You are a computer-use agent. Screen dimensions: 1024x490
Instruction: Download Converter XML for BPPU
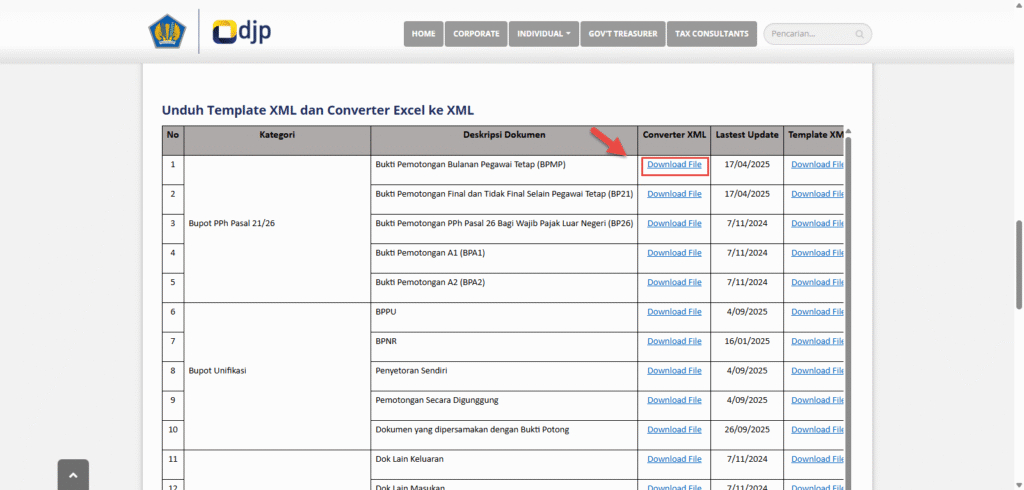click(674, 312)
